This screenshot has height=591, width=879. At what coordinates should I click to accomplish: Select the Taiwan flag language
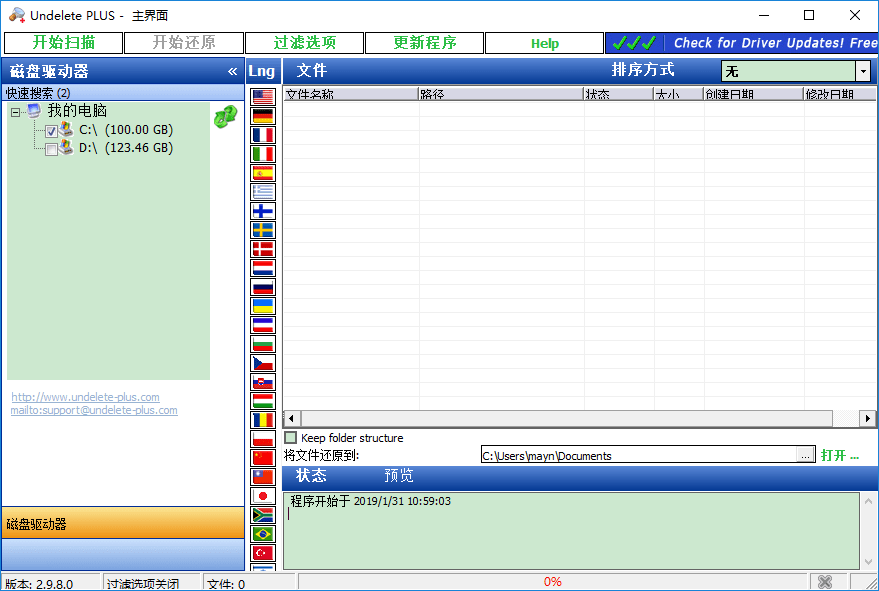tap(263, 477)
